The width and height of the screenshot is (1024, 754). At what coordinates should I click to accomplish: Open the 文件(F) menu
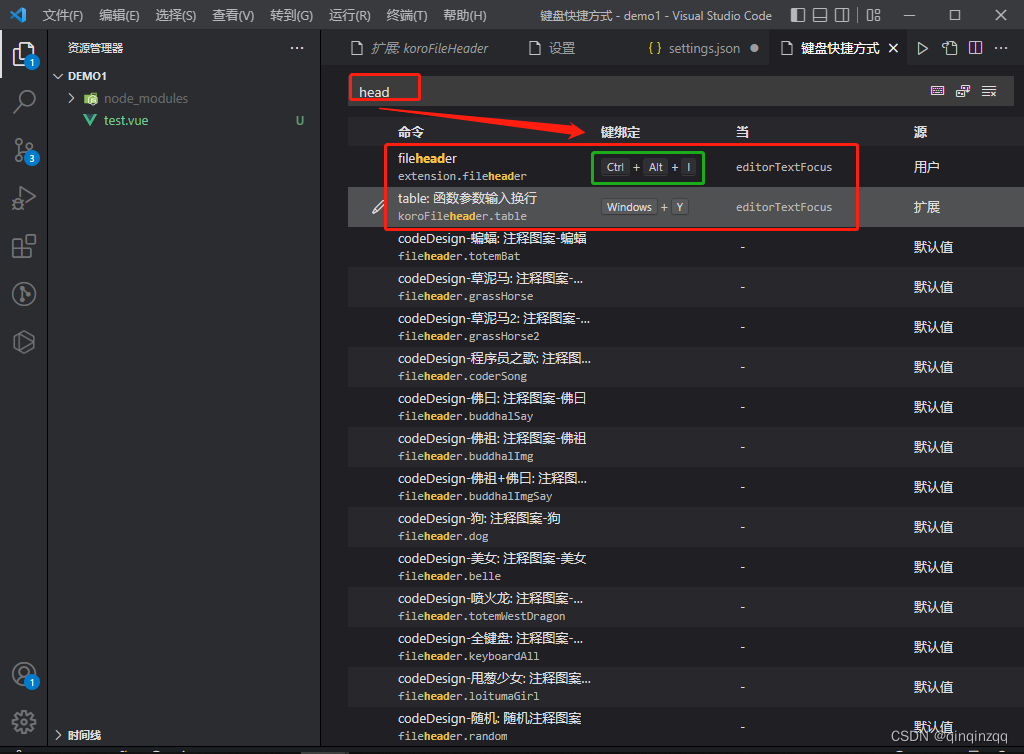63,15
